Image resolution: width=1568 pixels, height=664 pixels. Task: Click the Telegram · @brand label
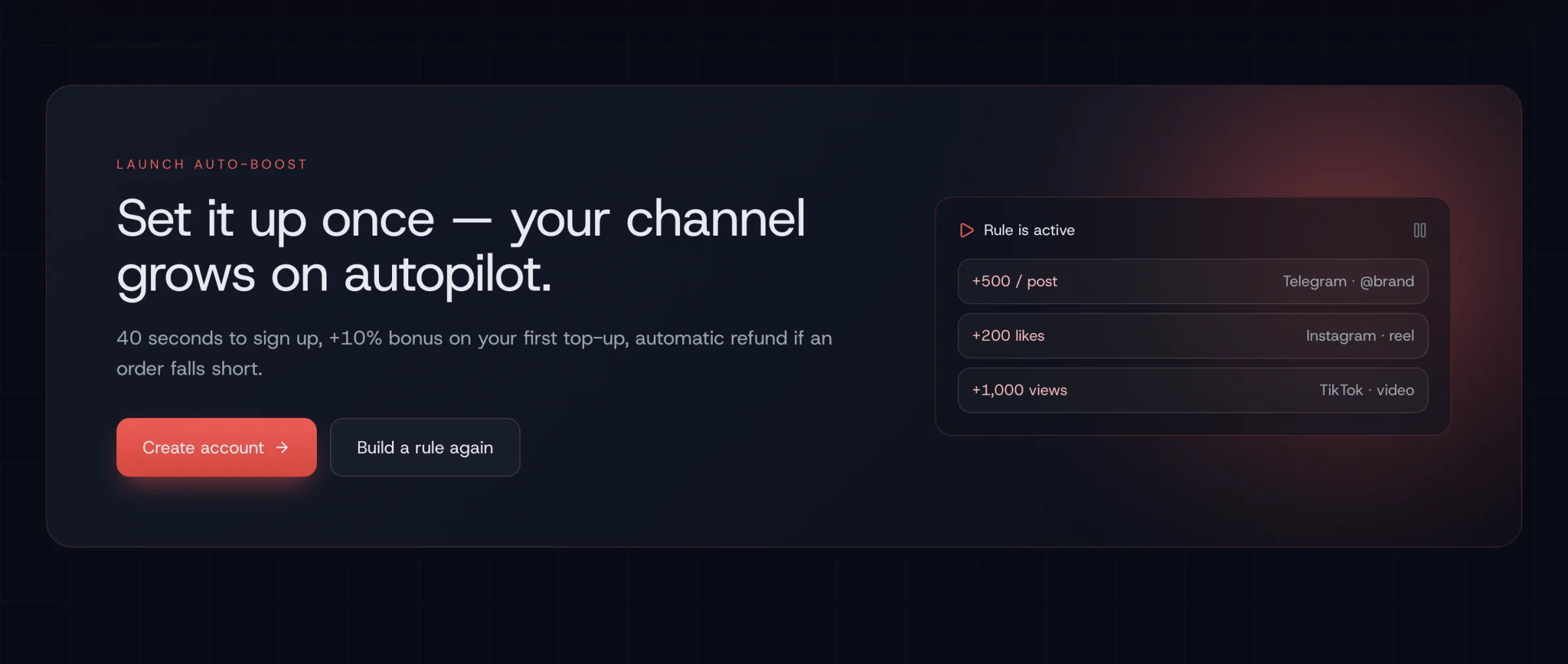pyautogui.click(x=1348, y=281)
